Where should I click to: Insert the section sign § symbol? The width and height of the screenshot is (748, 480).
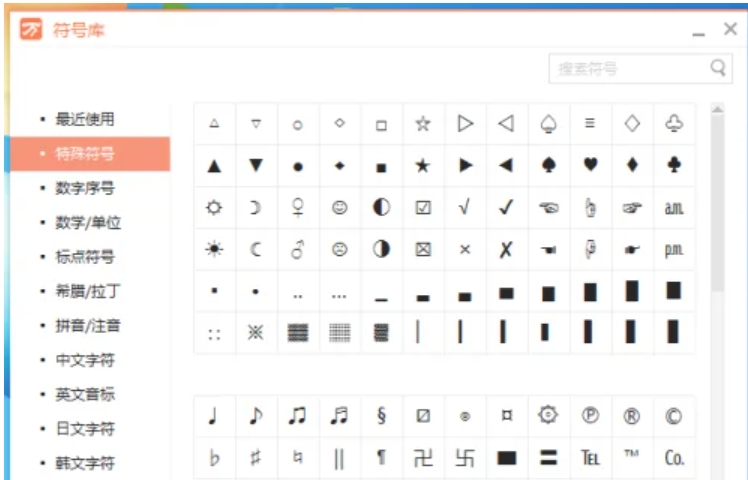[381, 416]
